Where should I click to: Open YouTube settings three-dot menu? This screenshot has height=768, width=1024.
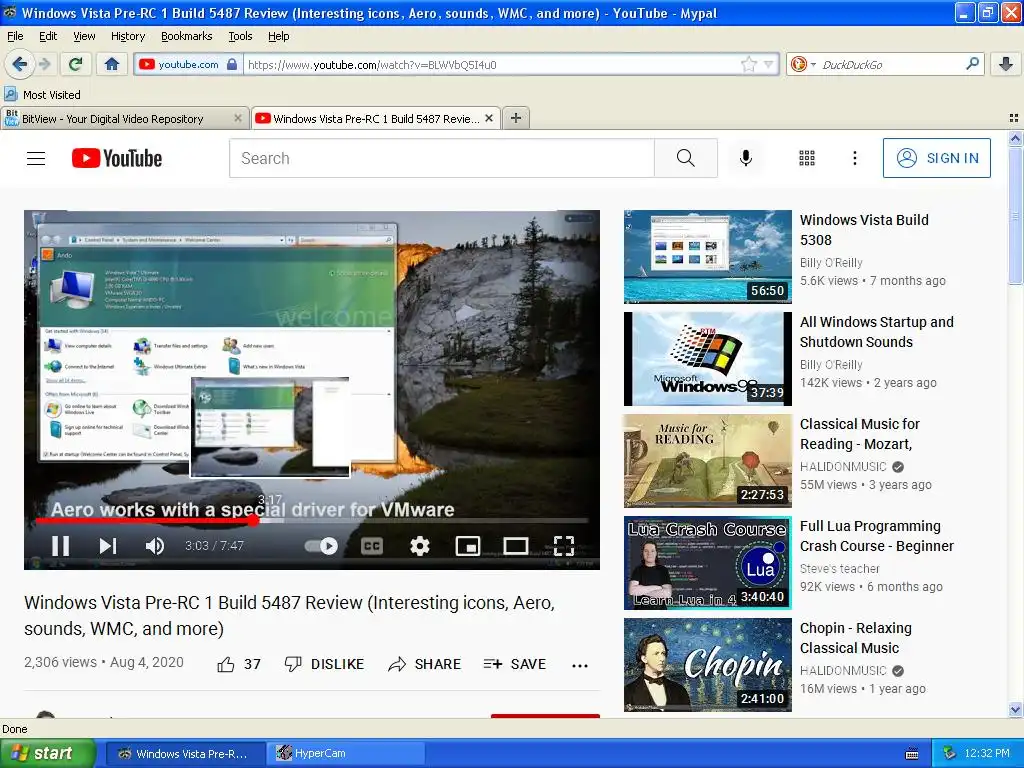point(854,158)
